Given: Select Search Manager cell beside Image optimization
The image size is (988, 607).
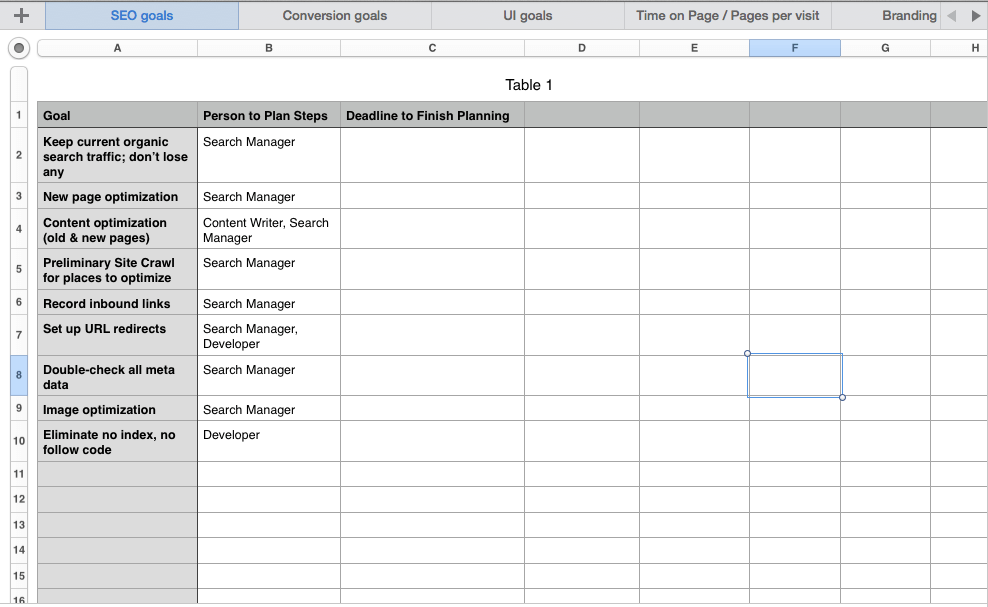Looking at the screenshot, I should coord(269,409).
